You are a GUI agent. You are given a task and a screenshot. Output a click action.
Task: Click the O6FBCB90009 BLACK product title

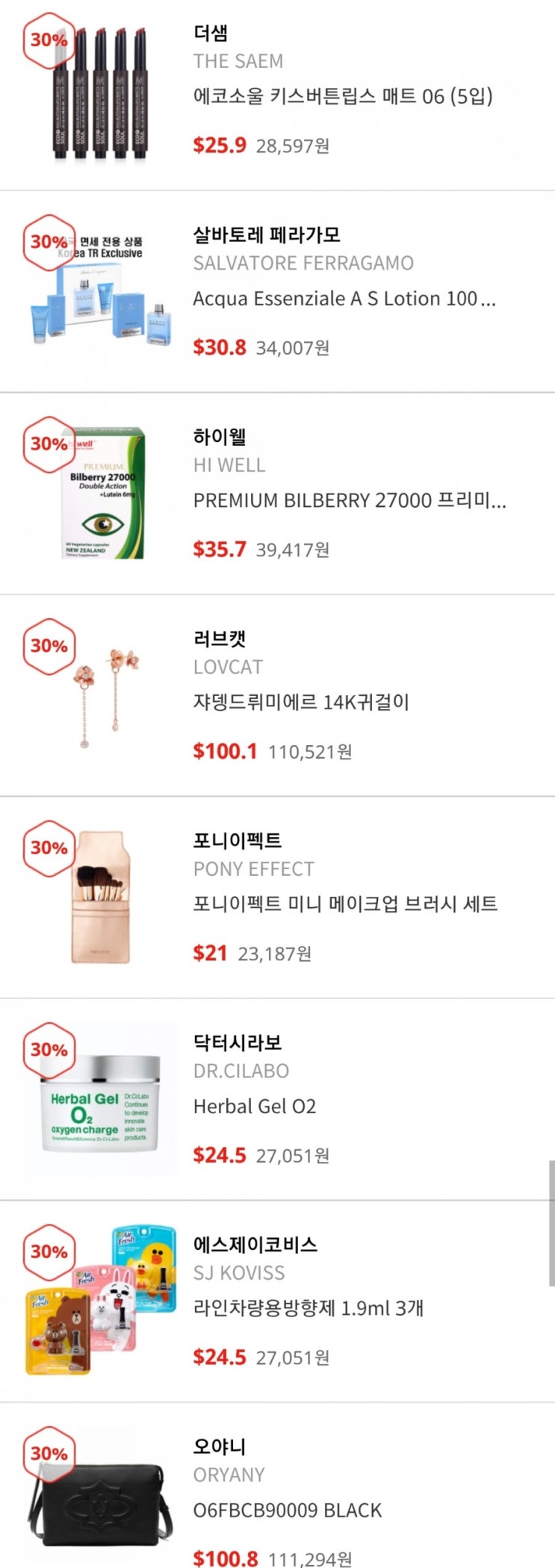288,1510
